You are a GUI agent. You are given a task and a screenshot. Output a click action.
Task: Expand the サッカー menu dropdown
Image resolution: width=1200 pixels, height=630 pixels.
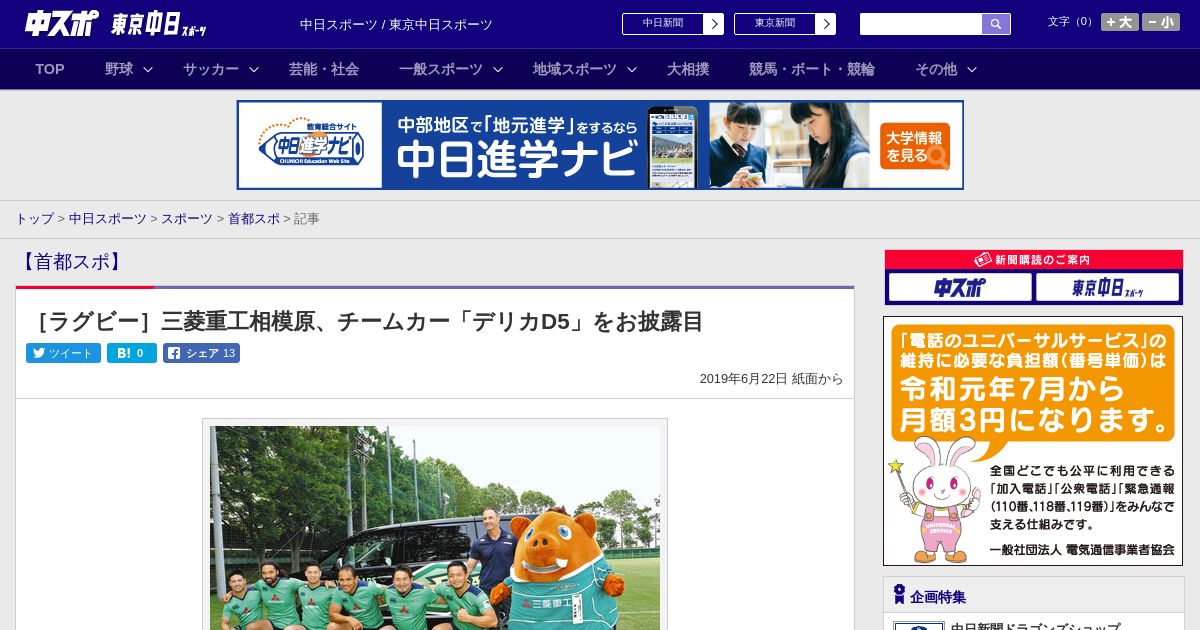click(x=221, y=69)
